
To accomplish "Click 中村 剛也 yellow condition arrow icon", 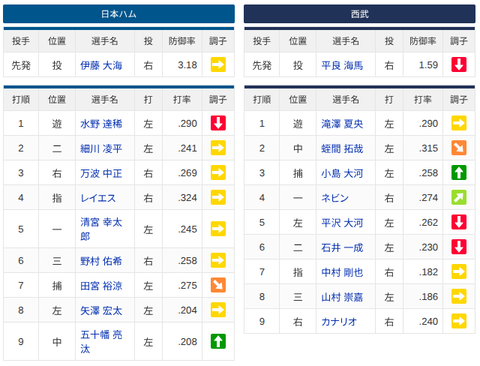I will coord(459,272).
